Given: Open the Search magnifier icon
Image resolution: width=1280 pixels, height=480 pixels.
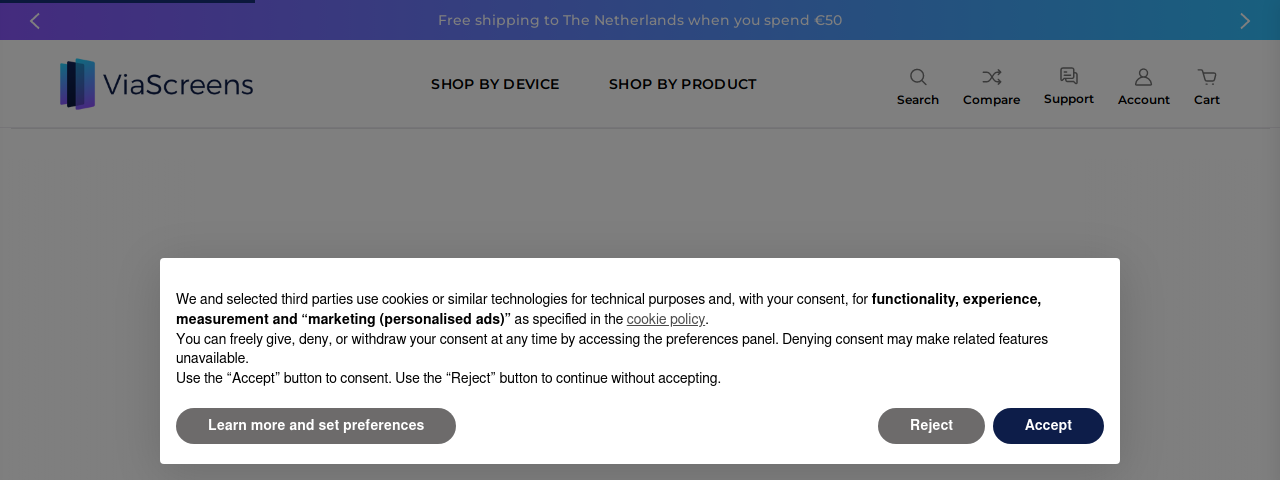Looking at the screenshot, I should point(918,77).
